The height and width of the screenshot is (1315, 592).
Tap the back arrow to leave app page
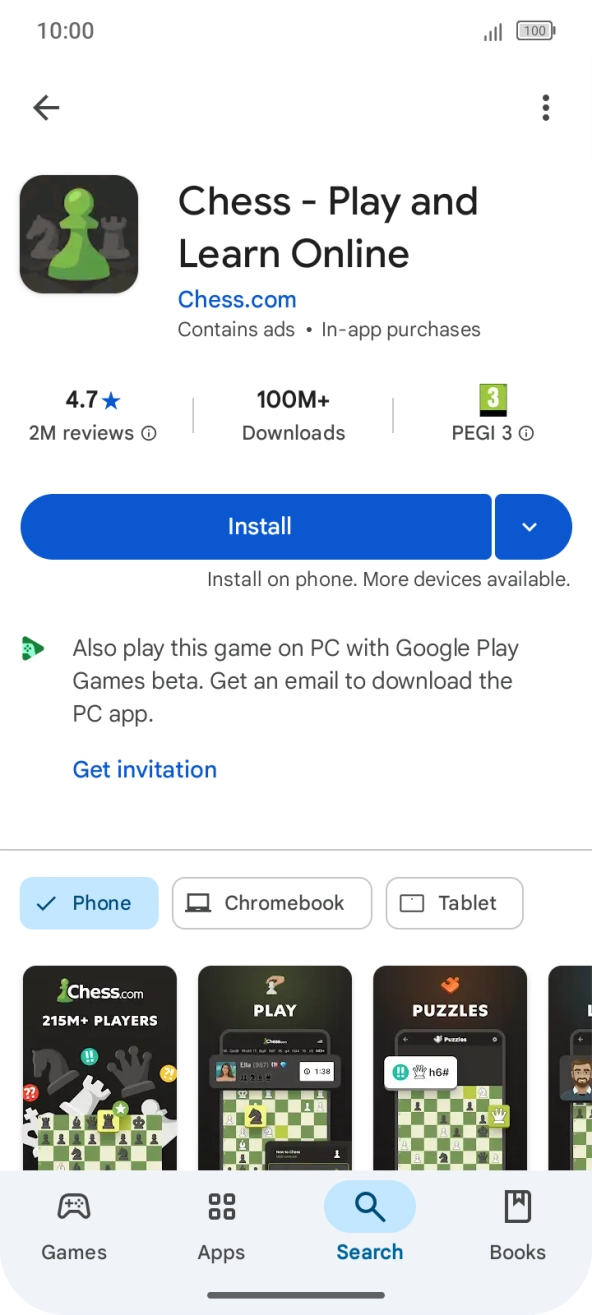(x=46, y=107)
